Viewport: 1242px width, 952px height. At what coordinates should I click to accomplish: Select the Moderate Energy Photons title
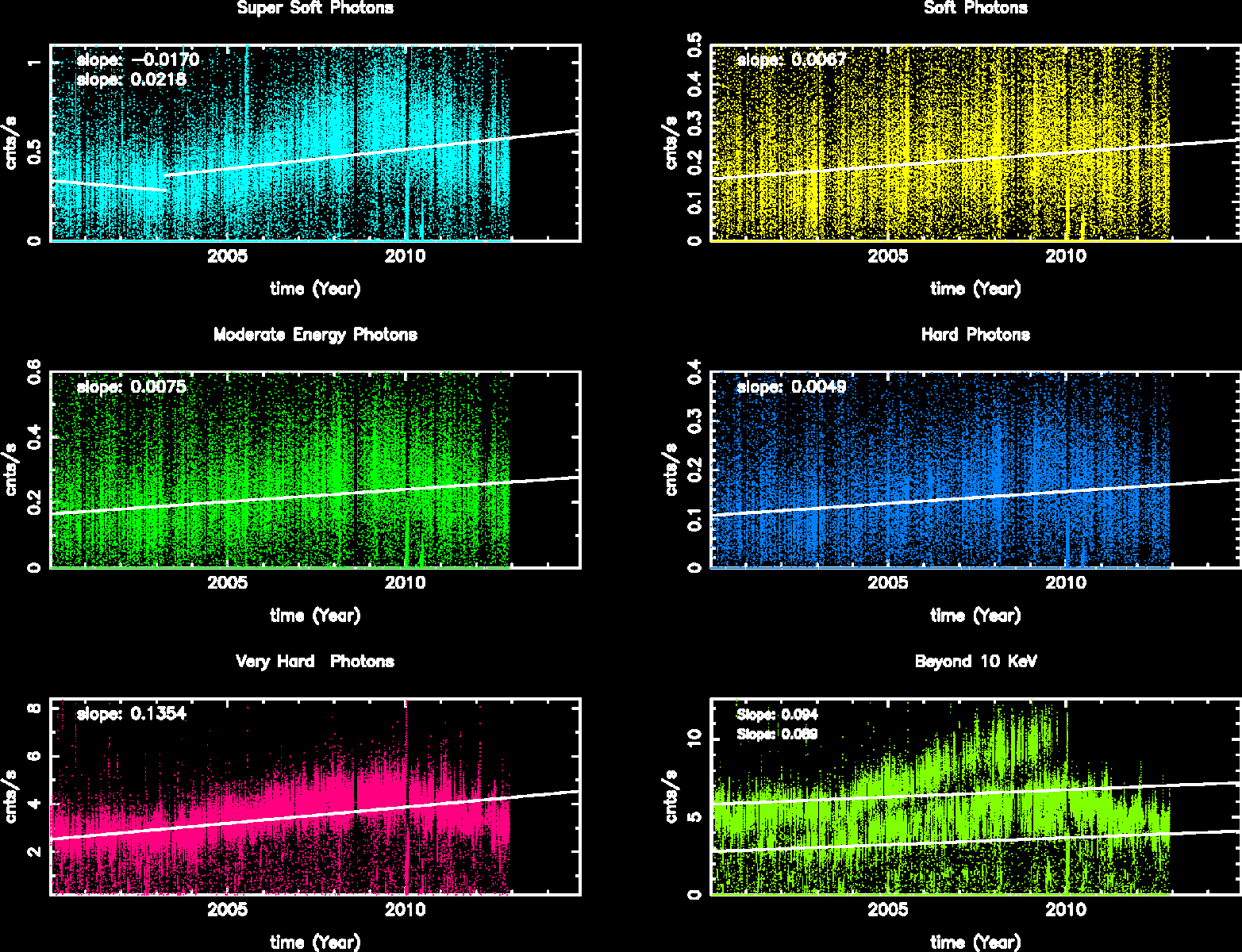(315, 335)
